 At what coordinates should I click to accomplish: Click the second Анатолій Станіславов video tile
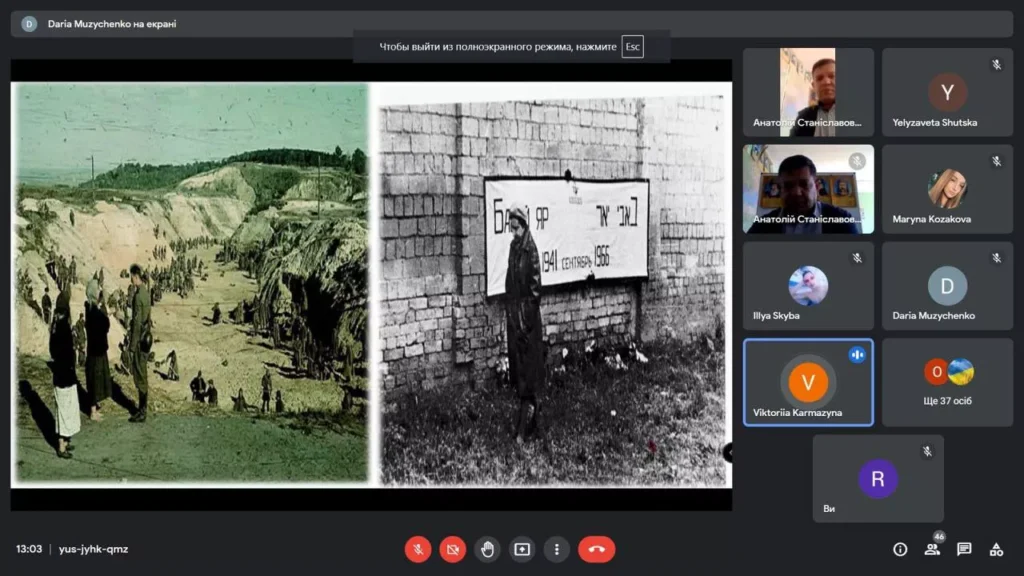click(x=808, y=189)
